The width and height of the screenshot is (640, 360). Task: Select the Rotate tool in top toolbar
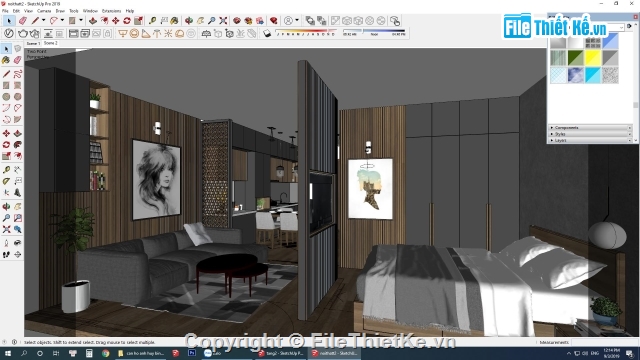127,20
